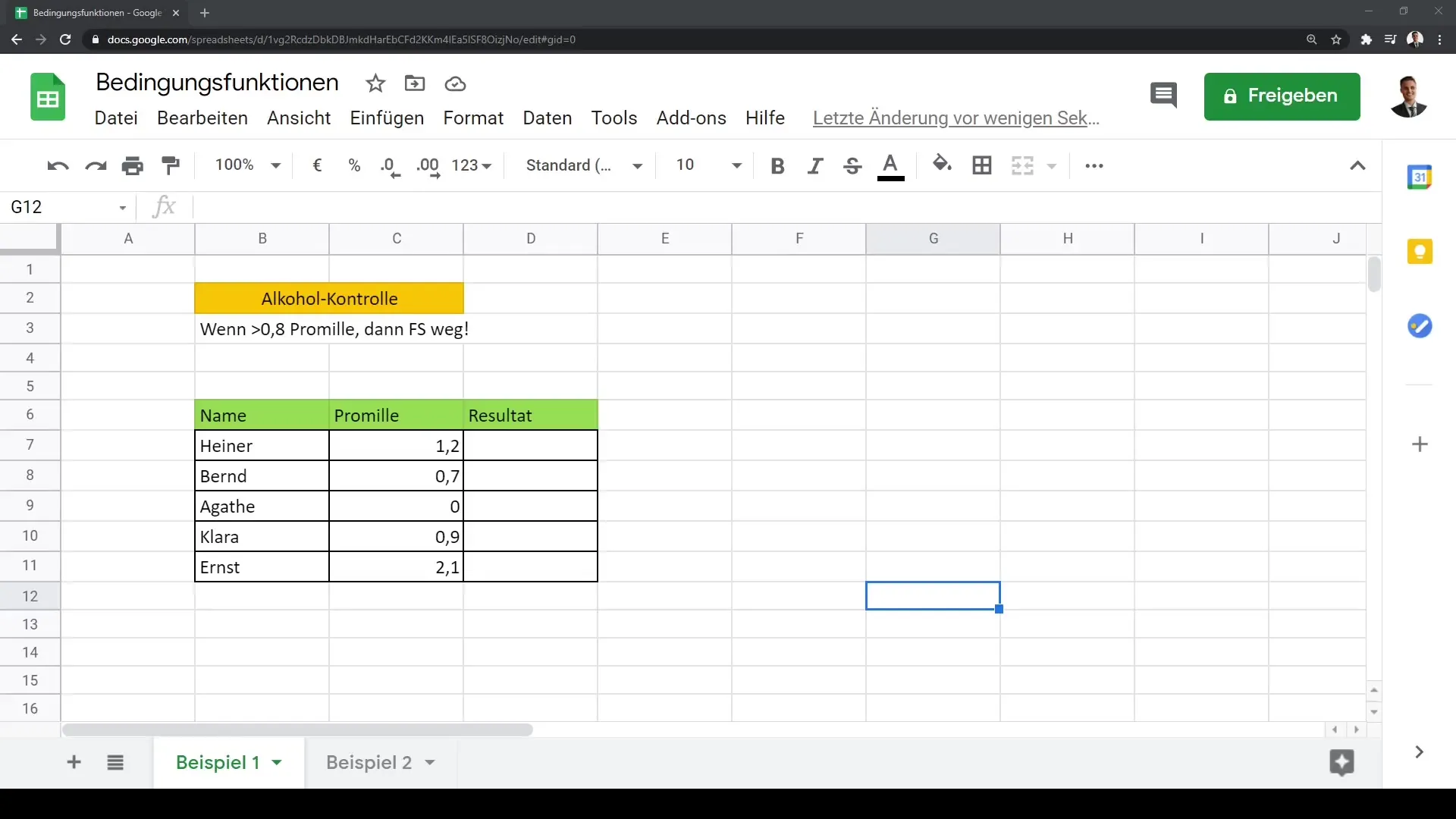Click the print icon

[132, 165]
